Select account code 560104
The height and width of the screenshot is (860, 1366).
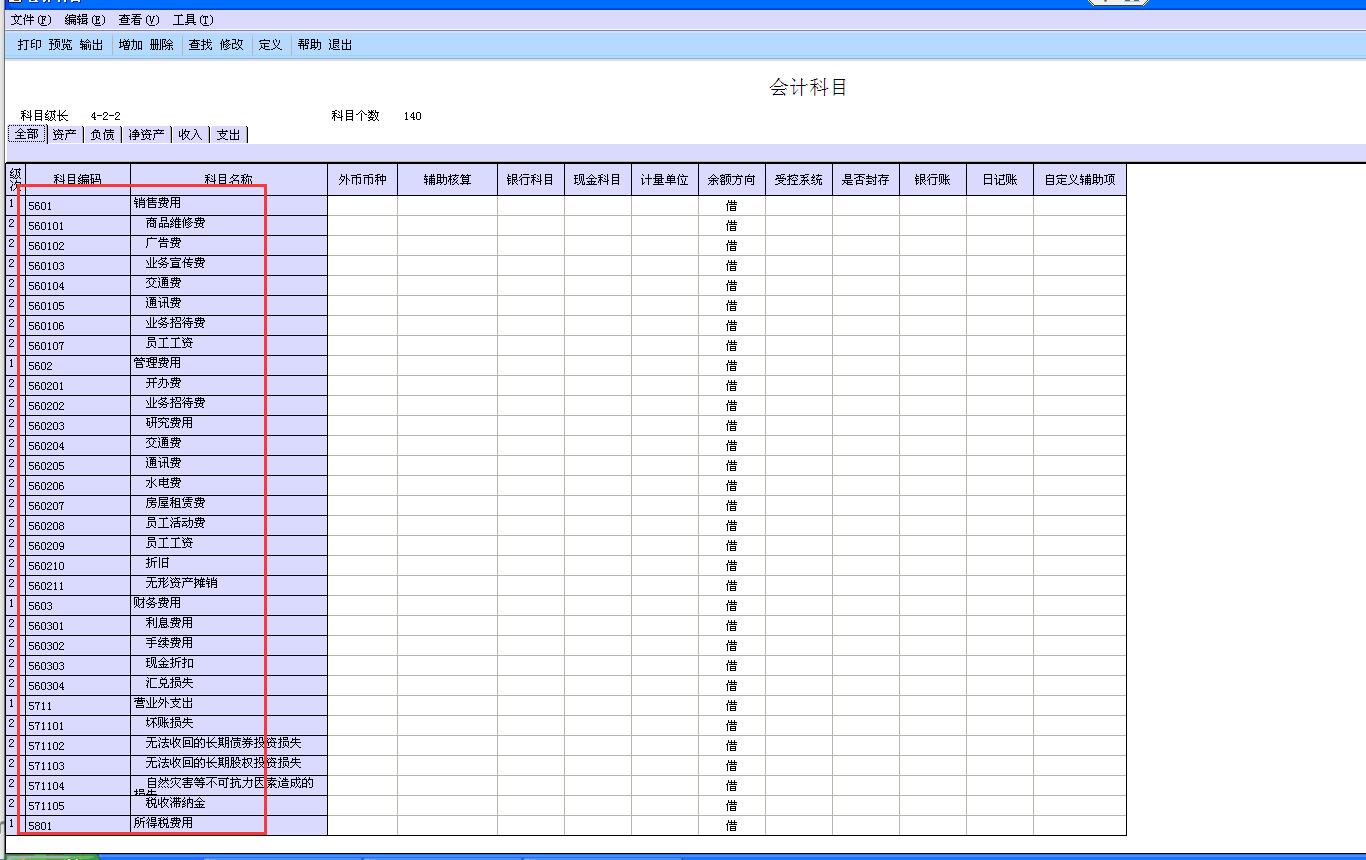click(x=46, y=286)
